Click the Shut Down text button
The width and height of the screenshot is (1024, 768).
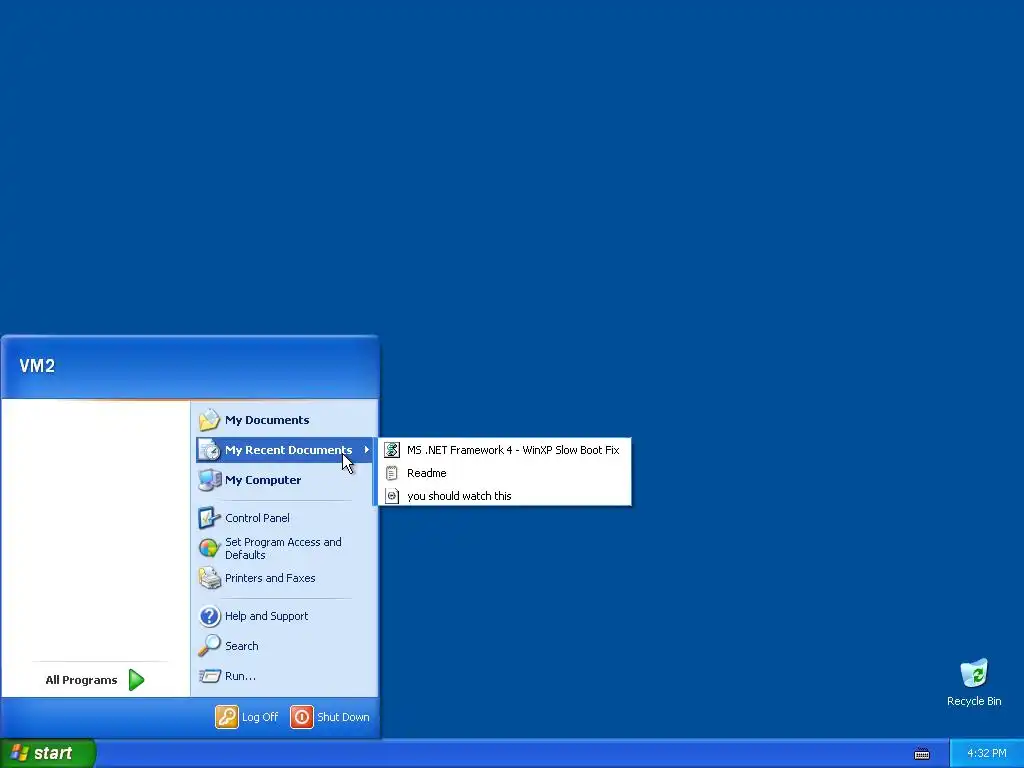click(x=343, y=717)
